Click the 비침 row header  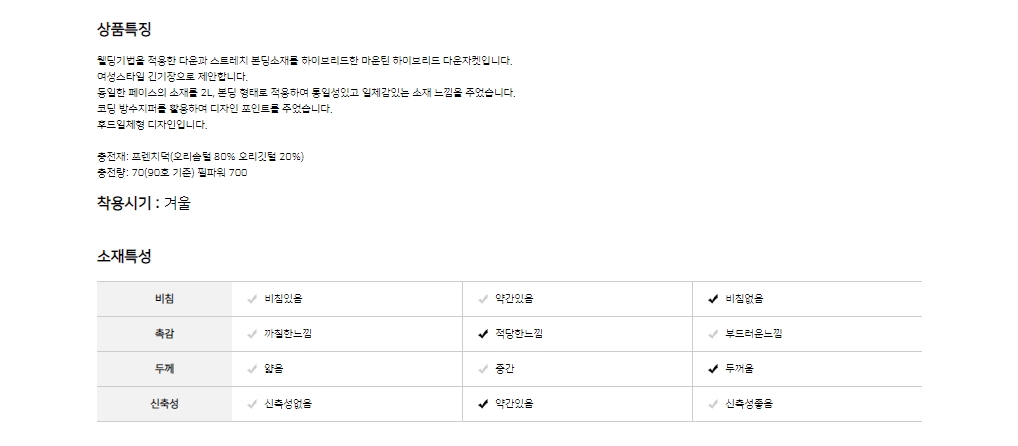pos(164,299)
